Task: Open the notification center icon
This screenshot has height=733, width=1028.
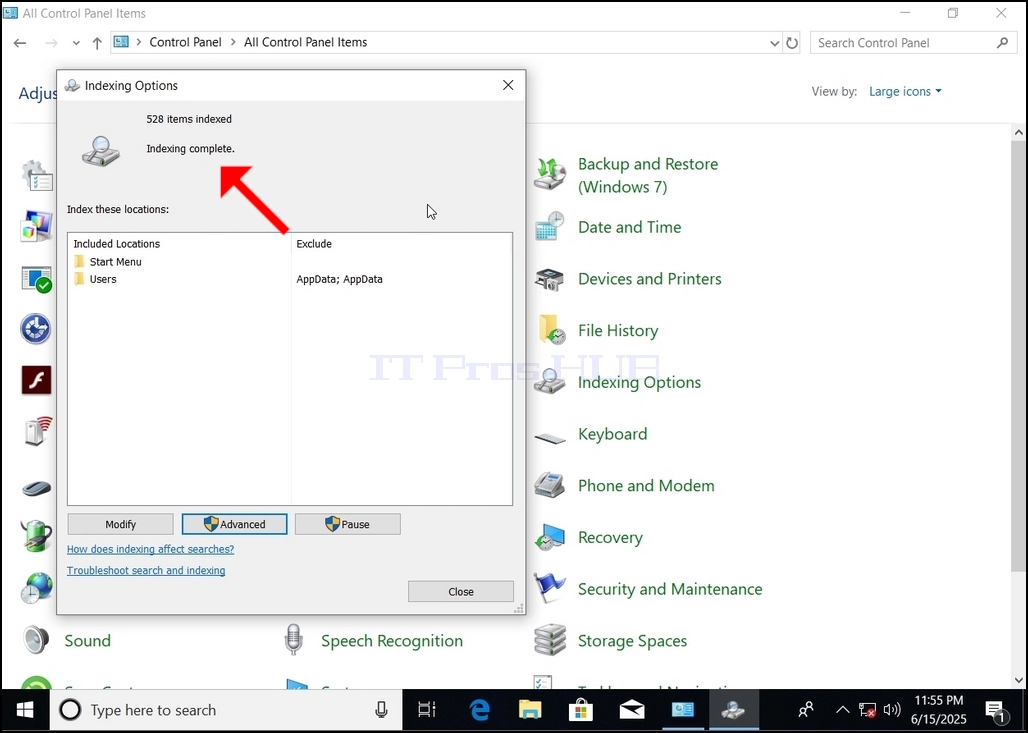Action: click(x=995, y=710)
